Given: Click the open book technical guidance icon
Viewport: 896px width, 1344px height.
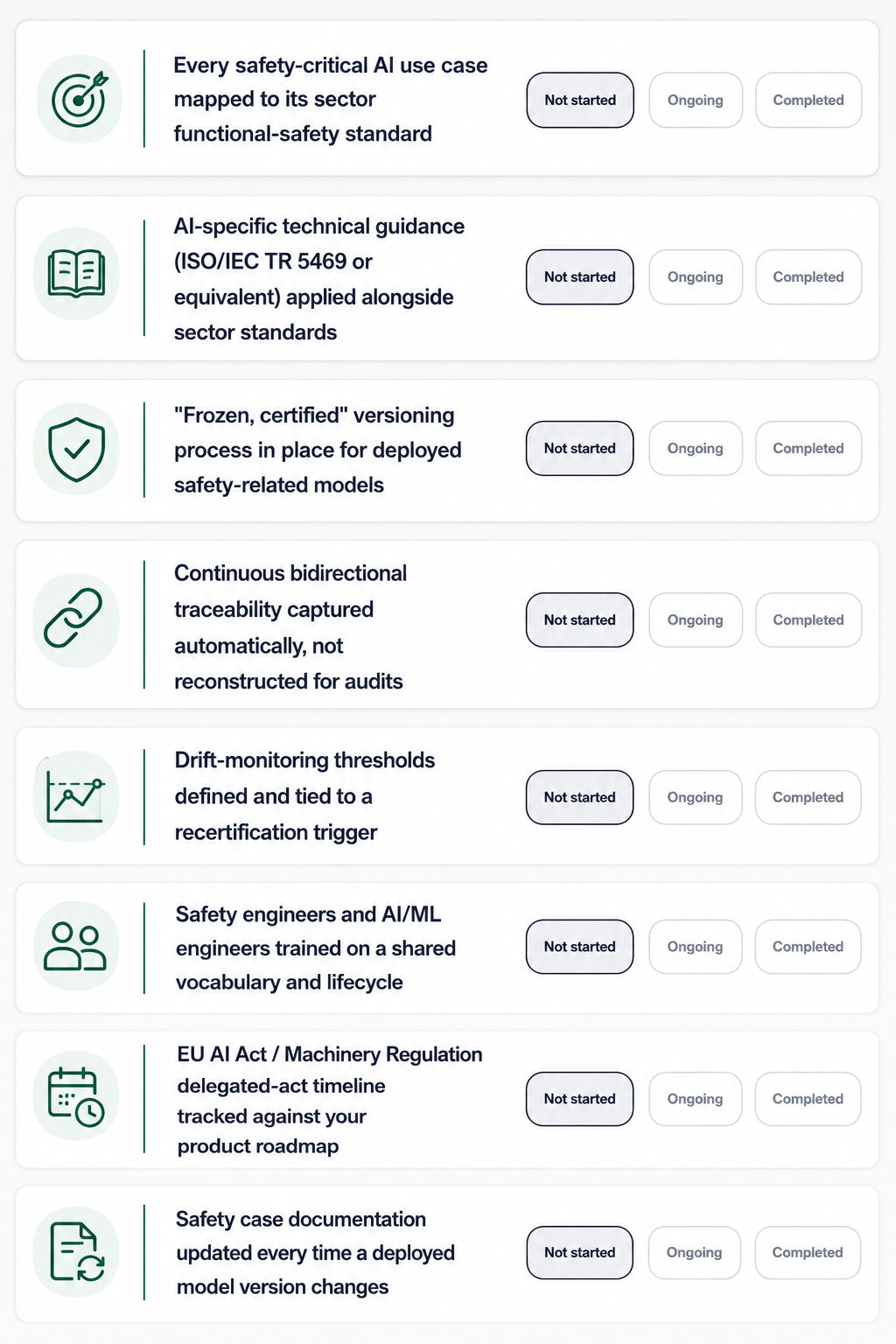Looking at the screenshot, I should tap(77, 274).
